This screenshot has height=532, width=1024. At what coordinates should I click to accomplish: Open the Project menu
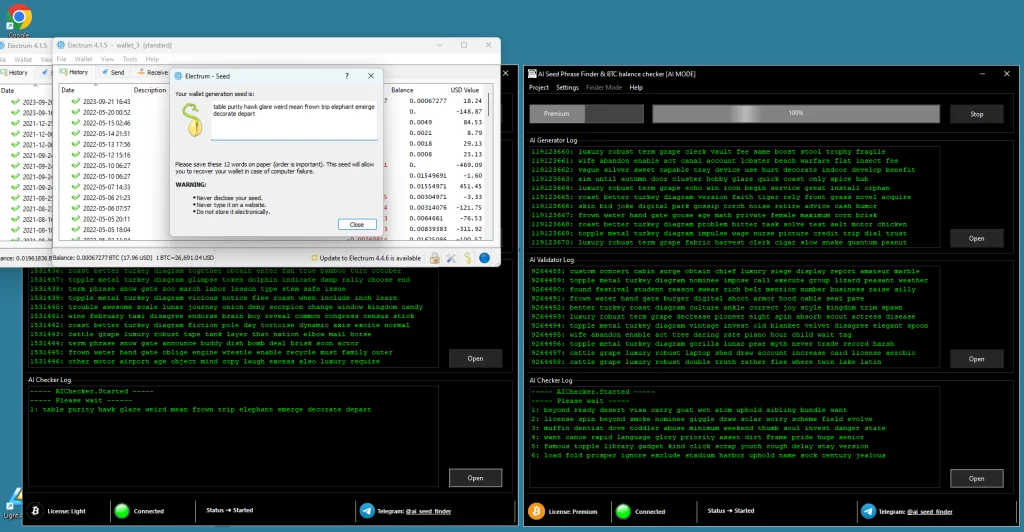pos(538,87)
